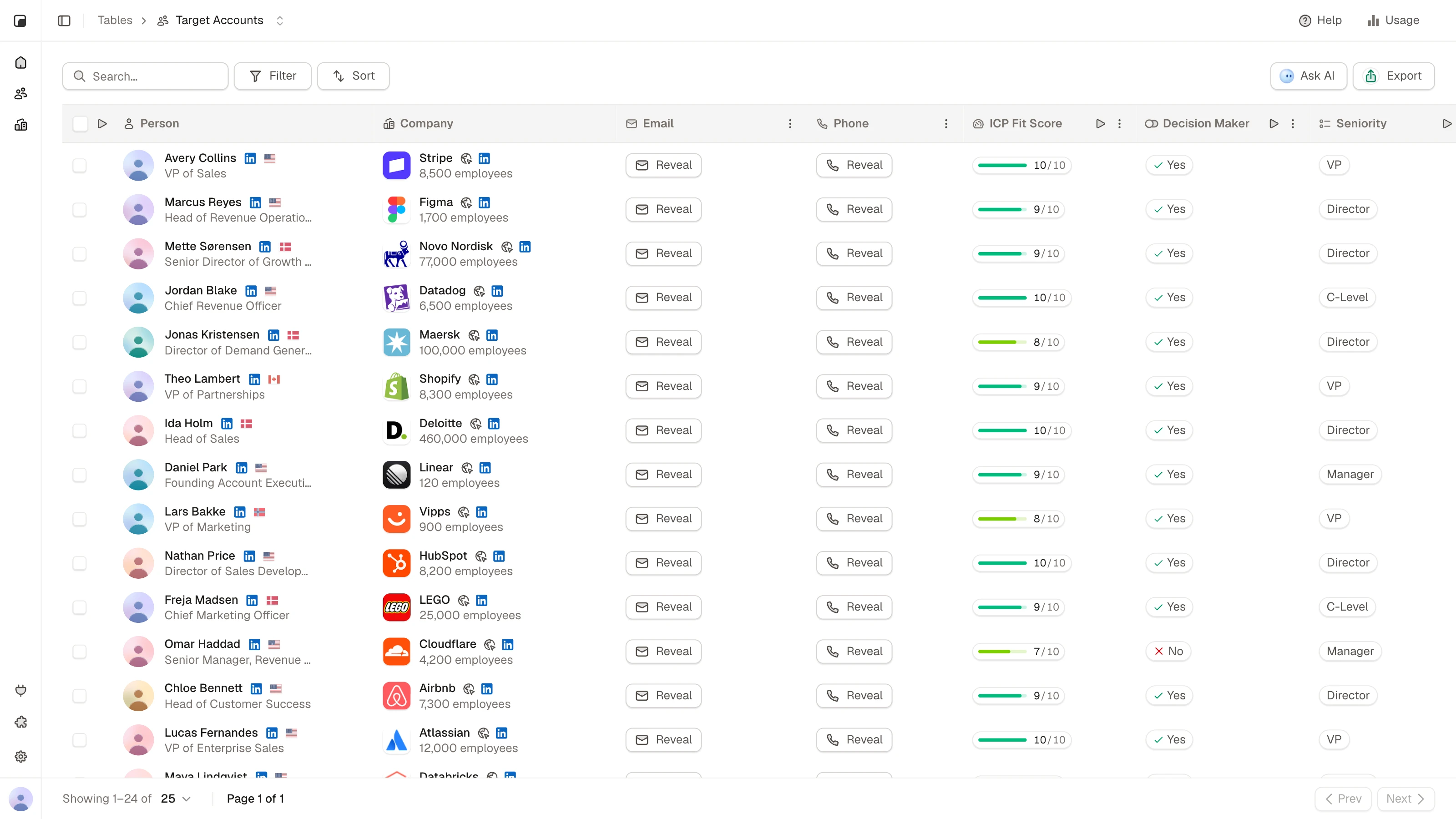Open Avery Collins LinkedIn profile icon

250,158
